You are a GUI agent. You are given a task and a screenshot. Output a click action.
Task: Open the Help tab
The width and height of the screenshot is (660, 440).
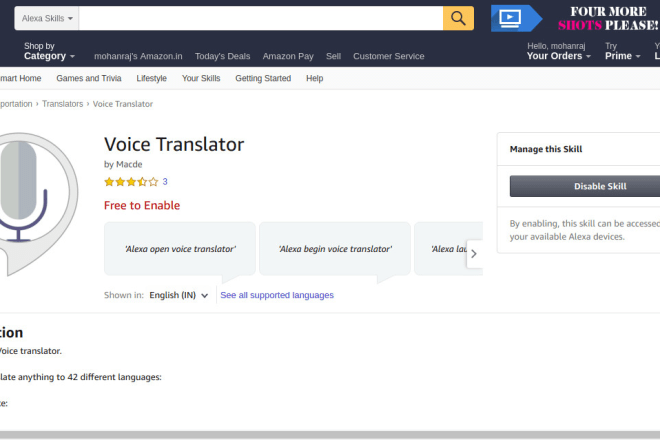click(314, 78)
